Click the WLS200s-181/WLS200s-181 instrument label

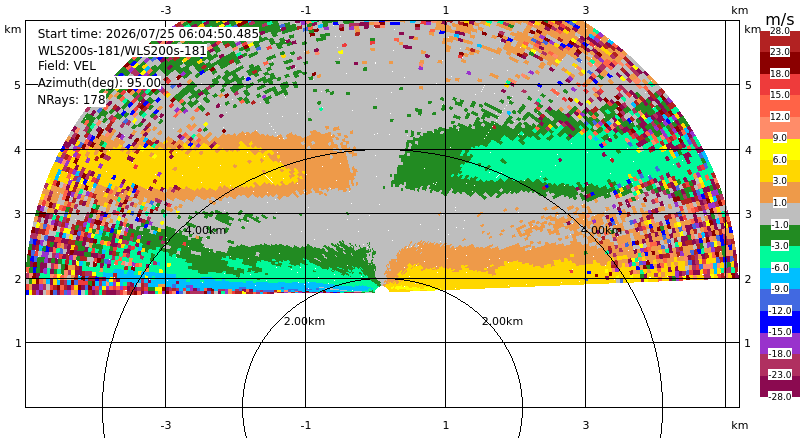pos(122,51)
